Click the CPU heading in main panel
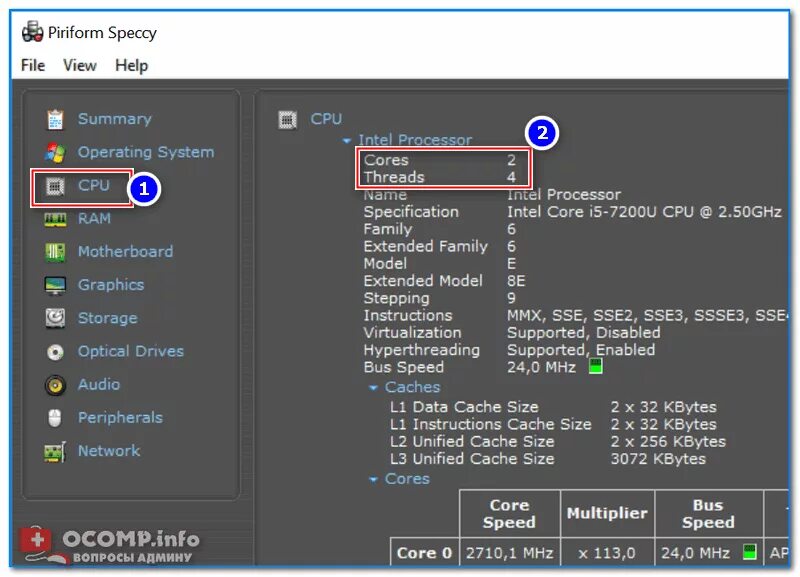800x577 pixels. (x=327, y=119)
